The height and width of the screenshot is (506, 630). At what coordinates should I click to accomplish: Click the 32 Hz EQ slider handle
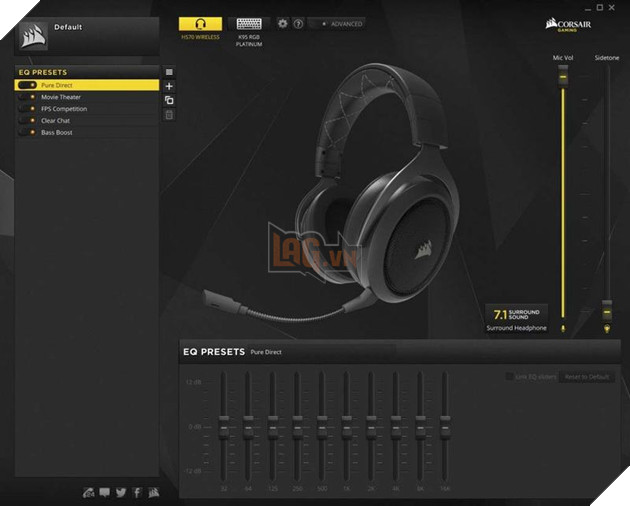tap(224, 428)
